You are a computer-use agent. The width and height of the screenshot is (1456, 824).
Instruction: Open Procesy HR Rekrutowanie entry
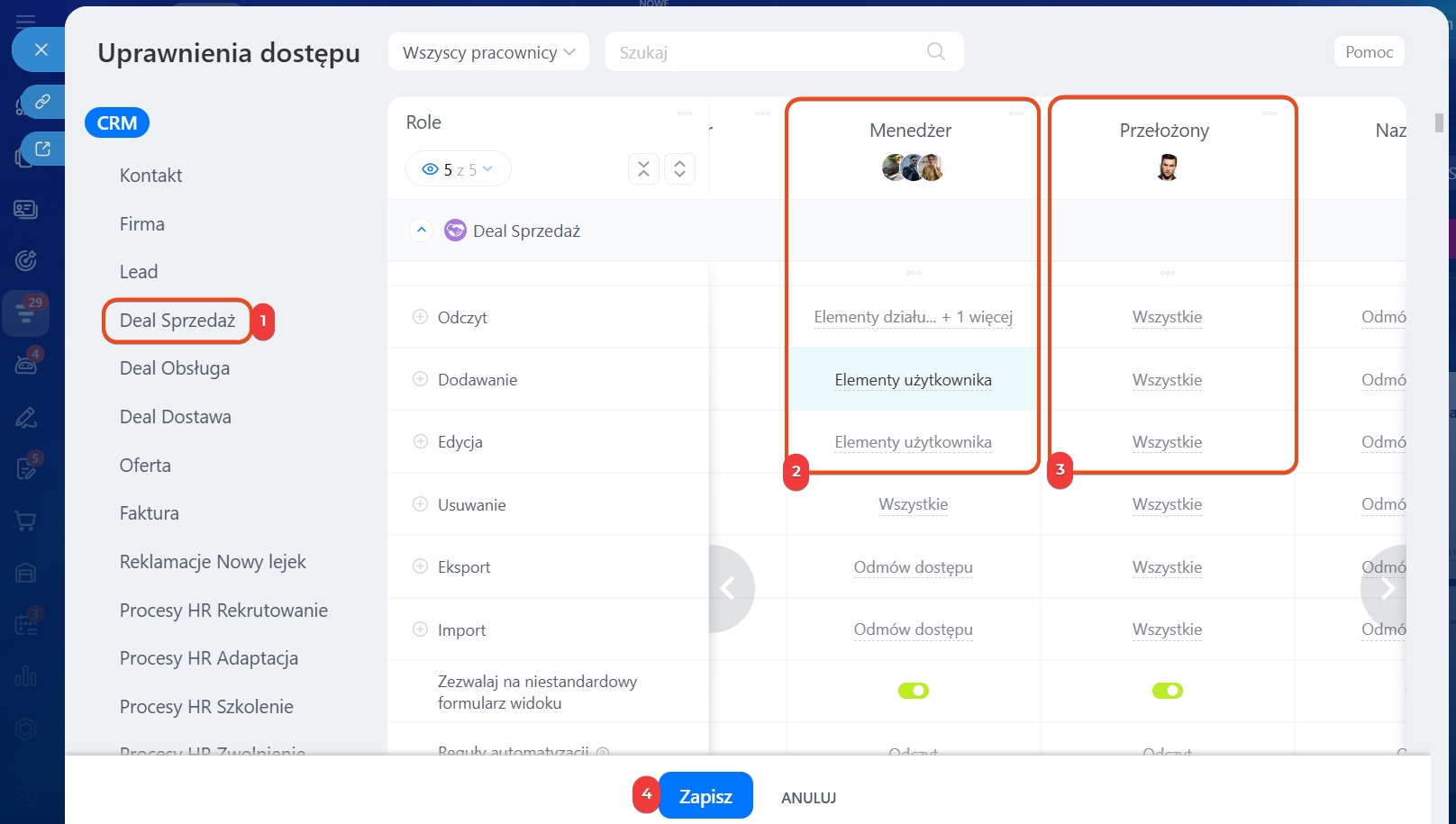(x=223, y=611)
